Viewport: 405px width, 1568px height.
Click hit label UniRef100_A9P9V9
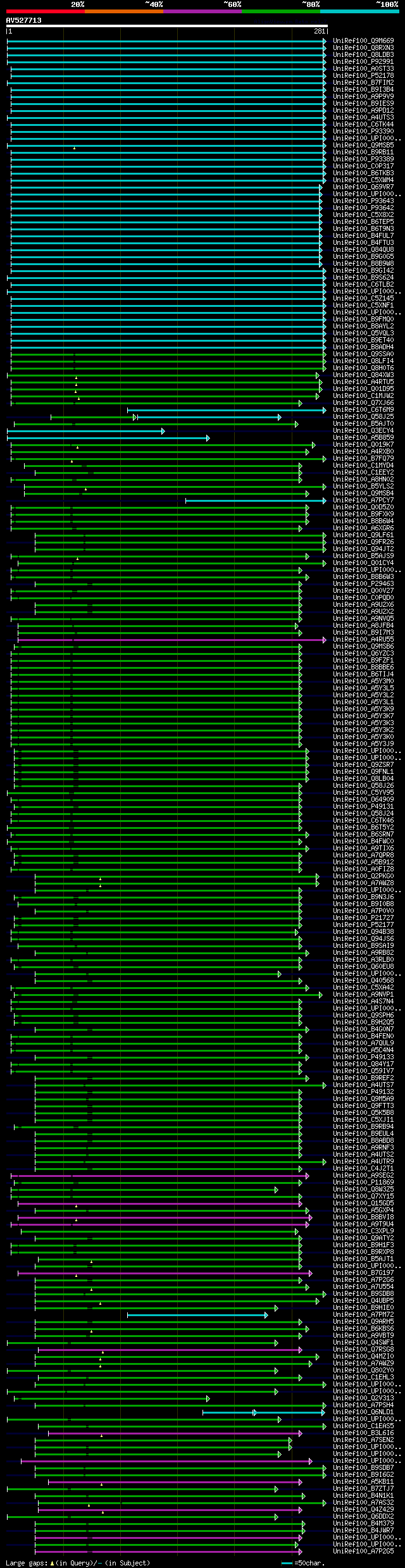363,97
